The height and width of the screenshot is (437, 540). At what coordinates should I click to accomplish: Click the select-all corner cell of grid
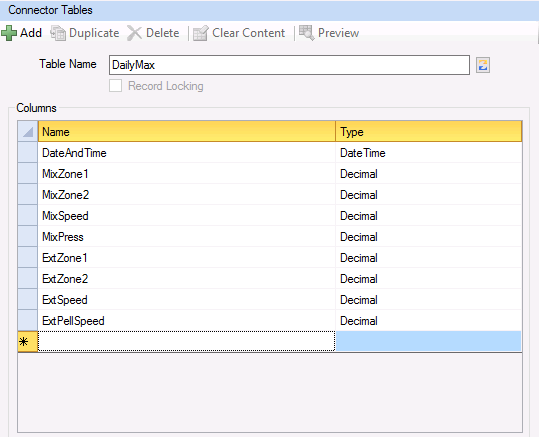pyautogui.click(x=28, y=131)
